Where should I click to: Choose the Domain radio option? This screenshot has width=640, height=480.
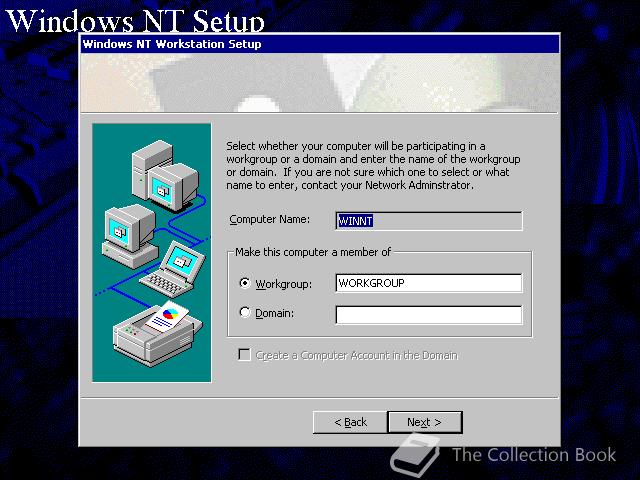click(x=245, y=313)
